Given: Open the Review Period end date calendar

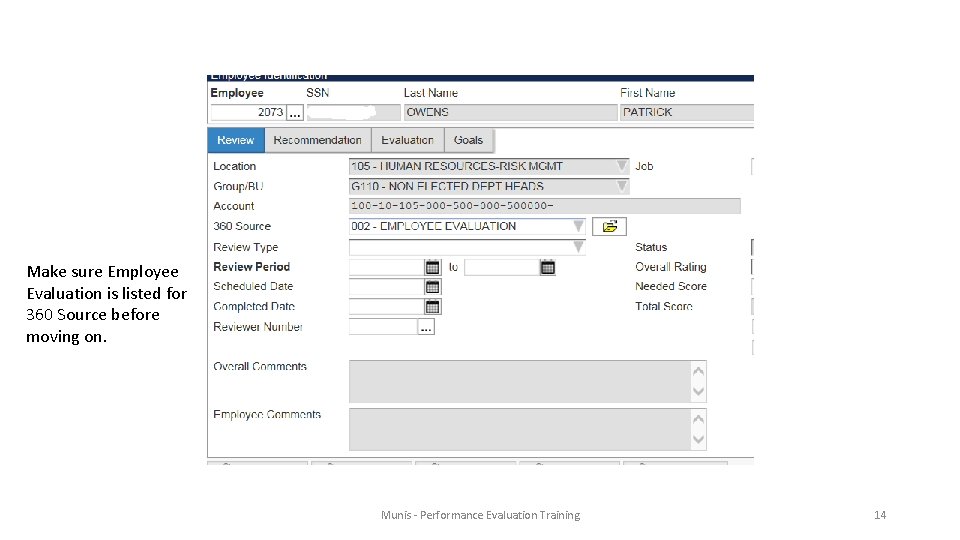Looking at the screenshot, I should point(547,268).
